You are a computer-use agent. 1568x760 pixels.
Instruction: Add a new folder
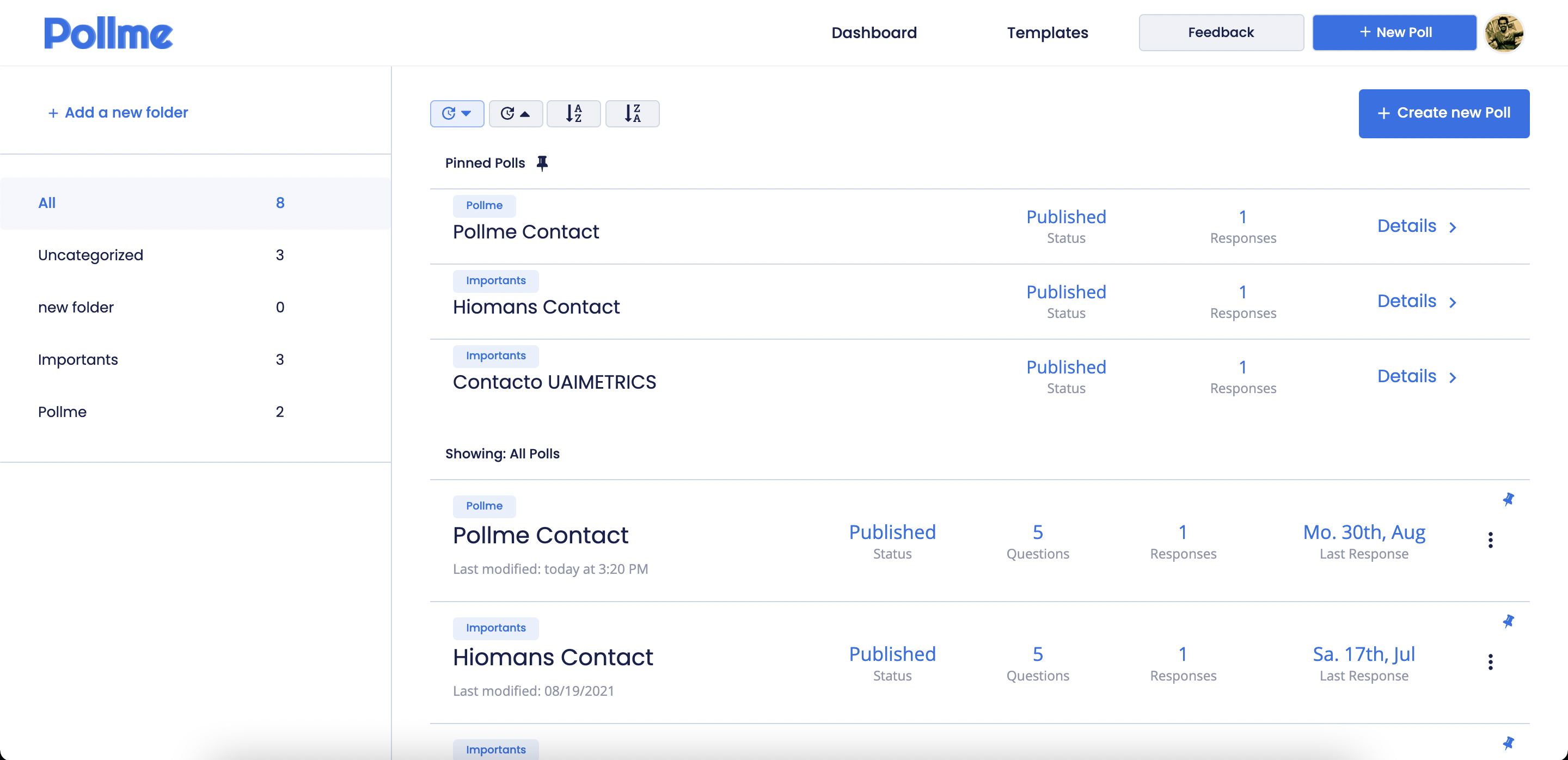coord(118,113)
